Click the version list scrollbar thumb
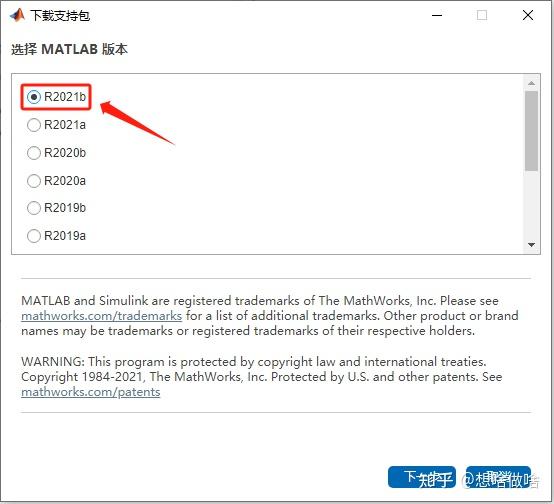 (x=531, y=131)
